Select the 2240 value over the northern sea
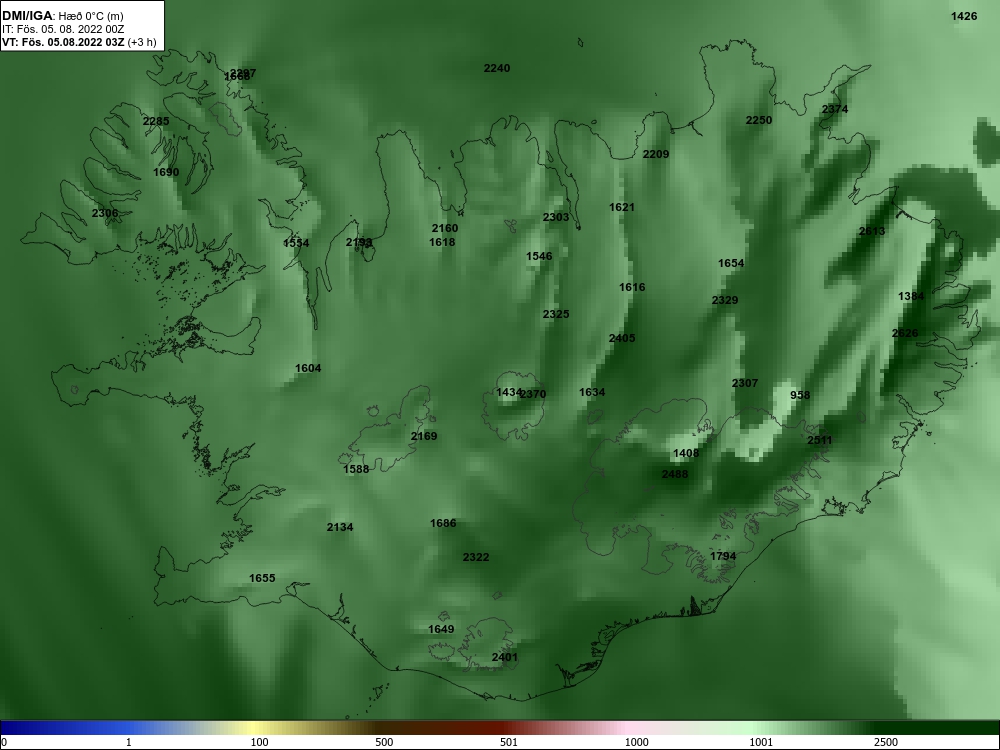Viewport: 1000px width, 750px height. (497, 68)
